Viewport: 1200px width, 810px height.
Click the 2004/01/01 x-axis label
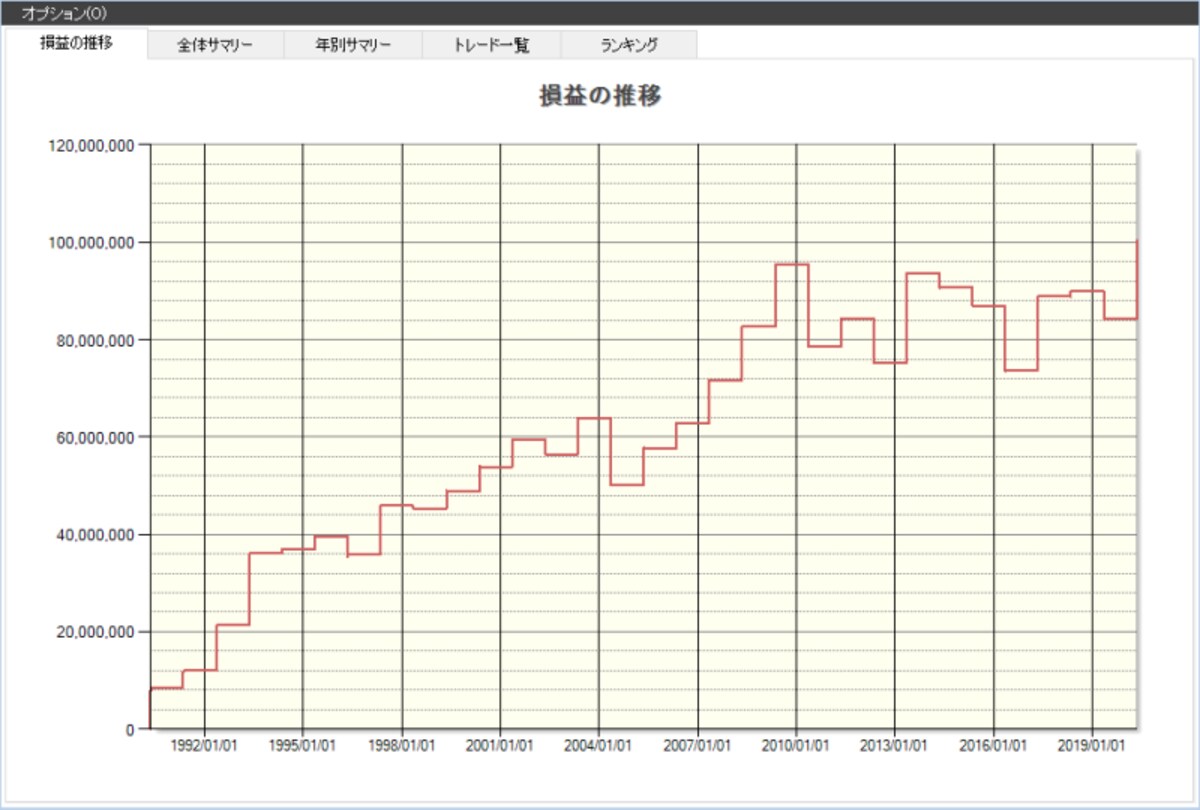tap(599, 745)
